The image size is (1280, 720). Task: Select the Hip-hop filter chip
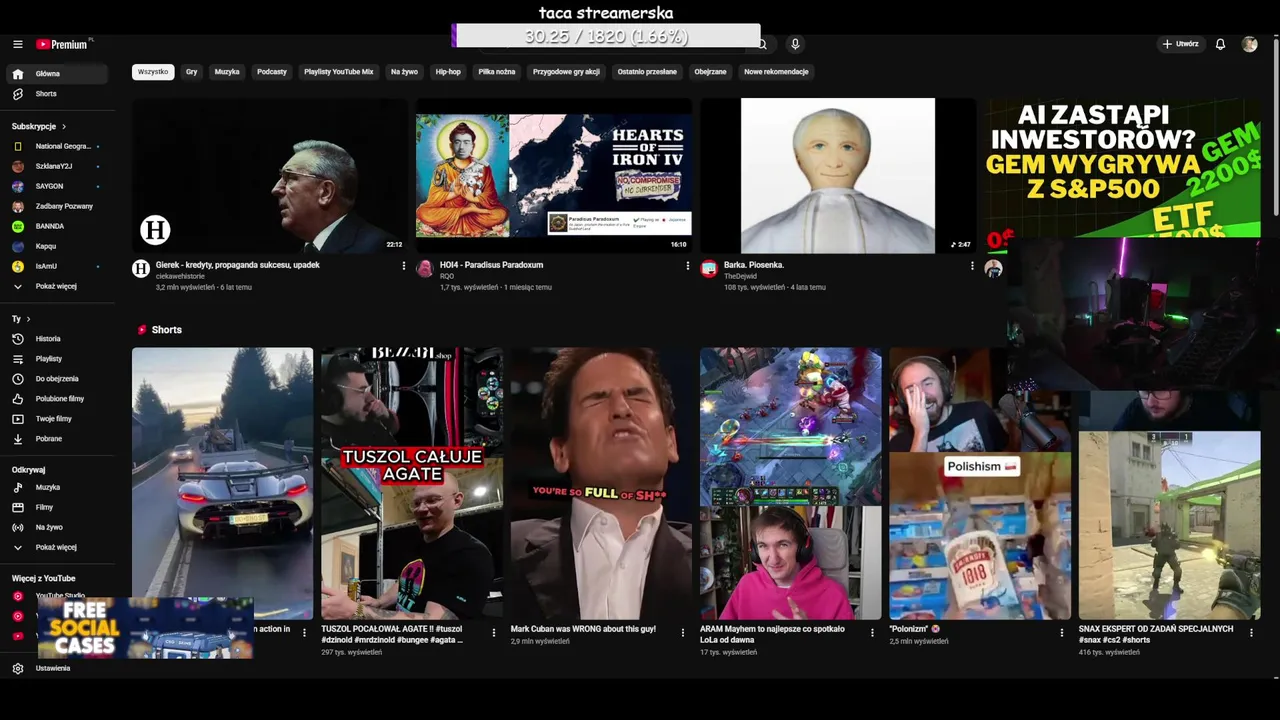click(x=448, y=72)
